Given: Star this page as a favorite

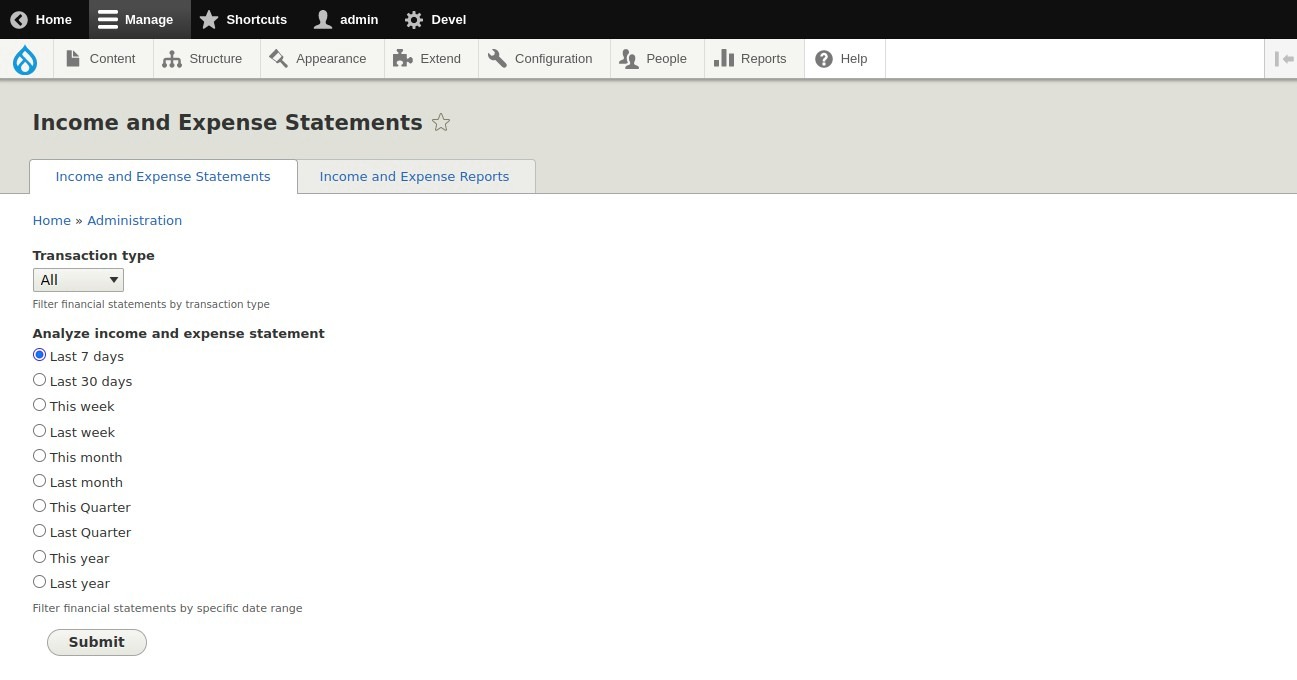Looking at the screenshot, I should pyautogui.click(x=440, y=122).
